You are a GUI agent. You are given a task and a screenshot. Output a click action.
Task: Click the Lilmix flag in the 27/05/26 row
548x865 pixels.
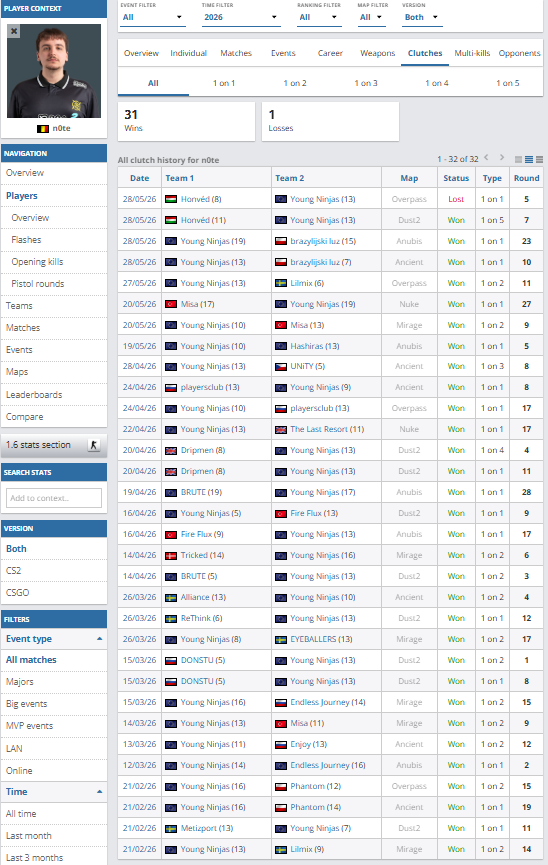pos(281,283)
